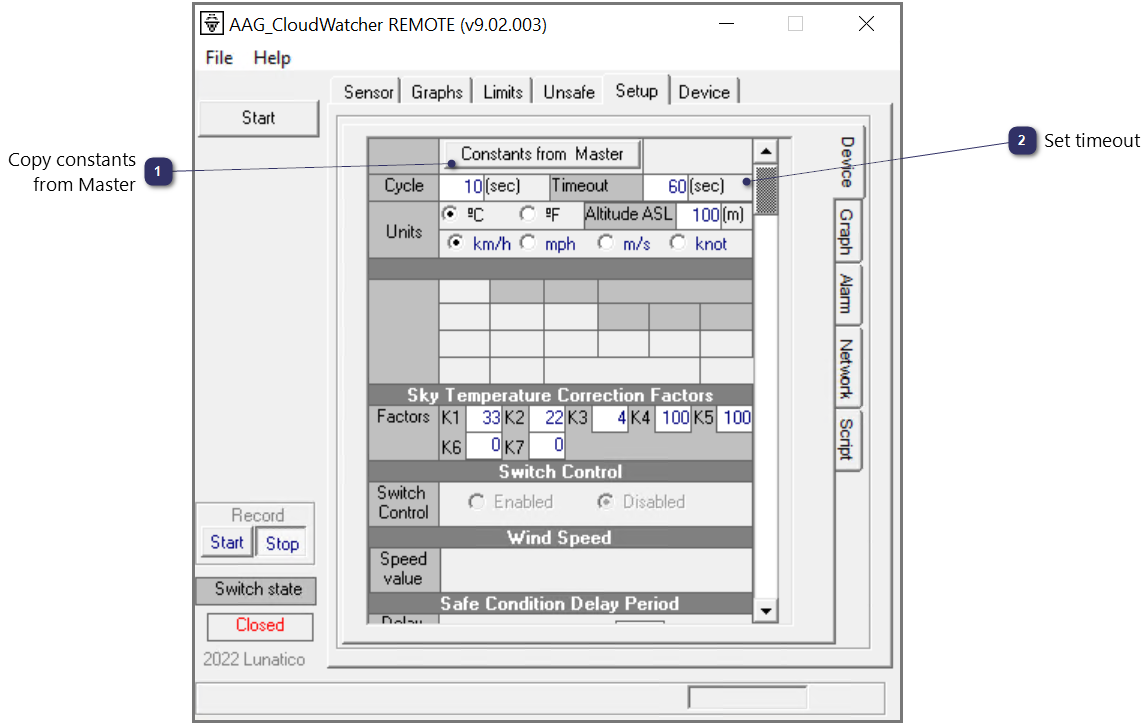Click the K3 factor field

609,418
